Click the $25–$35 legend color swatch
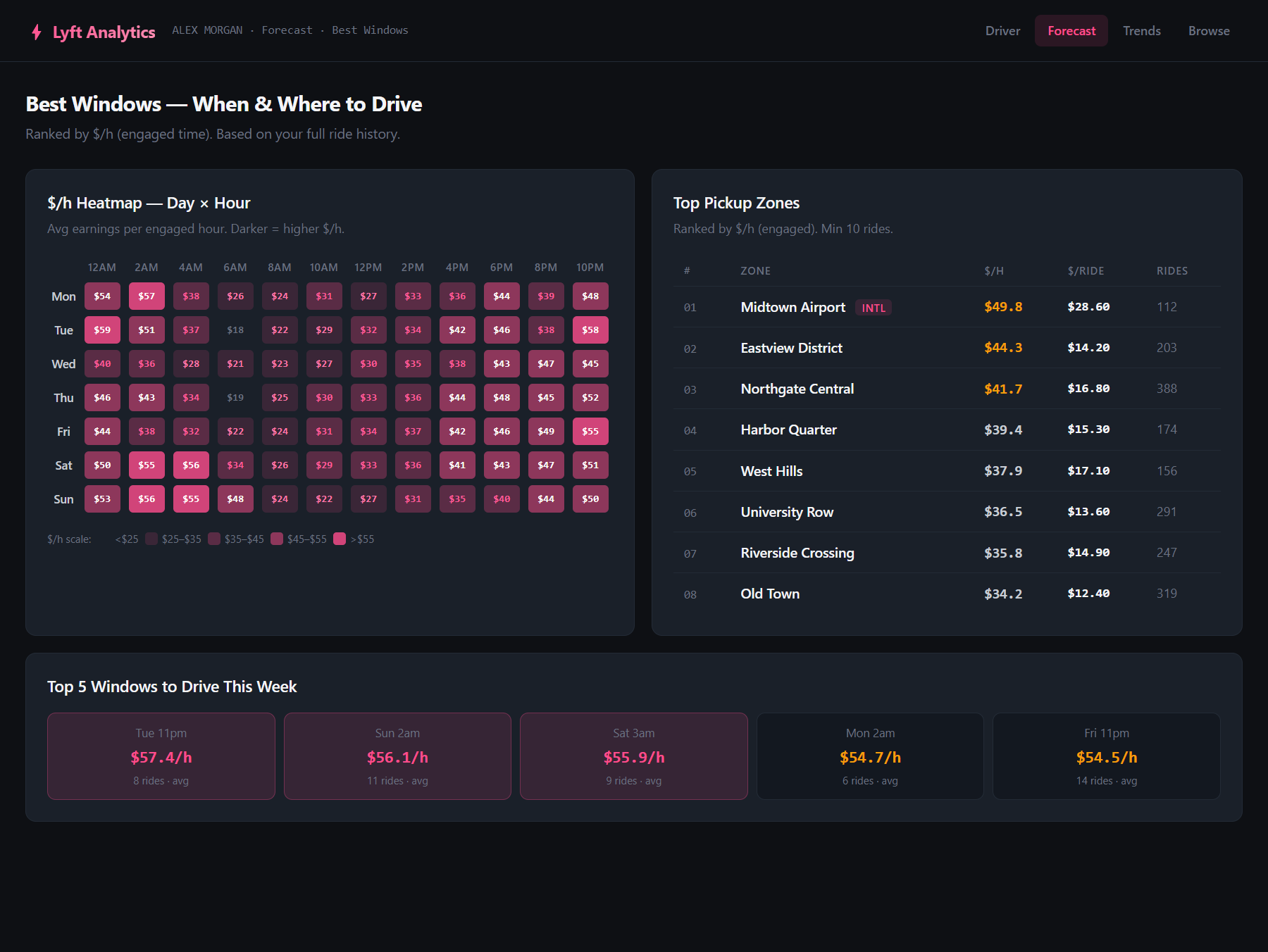The image size is (1268, 952). click(151, 539)
